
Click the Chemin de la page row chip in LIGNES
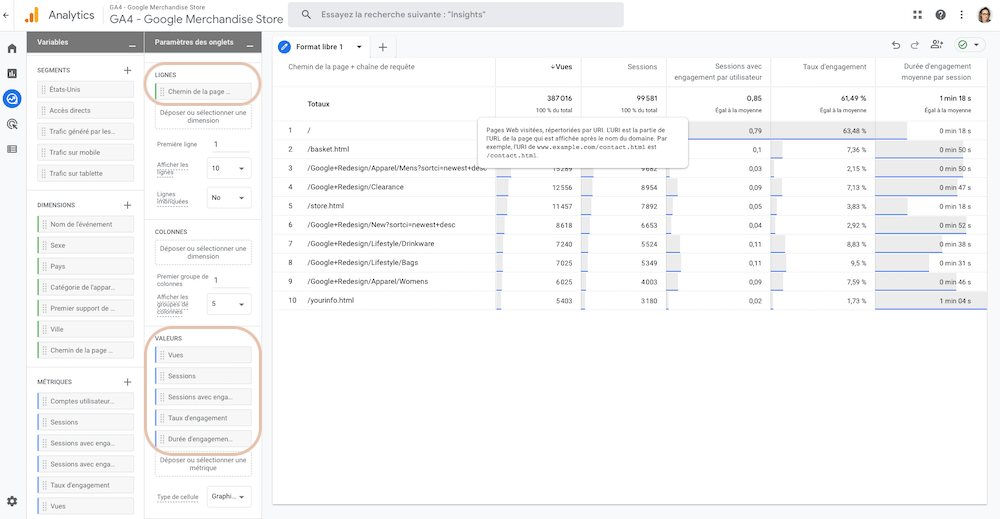point(203,92)
